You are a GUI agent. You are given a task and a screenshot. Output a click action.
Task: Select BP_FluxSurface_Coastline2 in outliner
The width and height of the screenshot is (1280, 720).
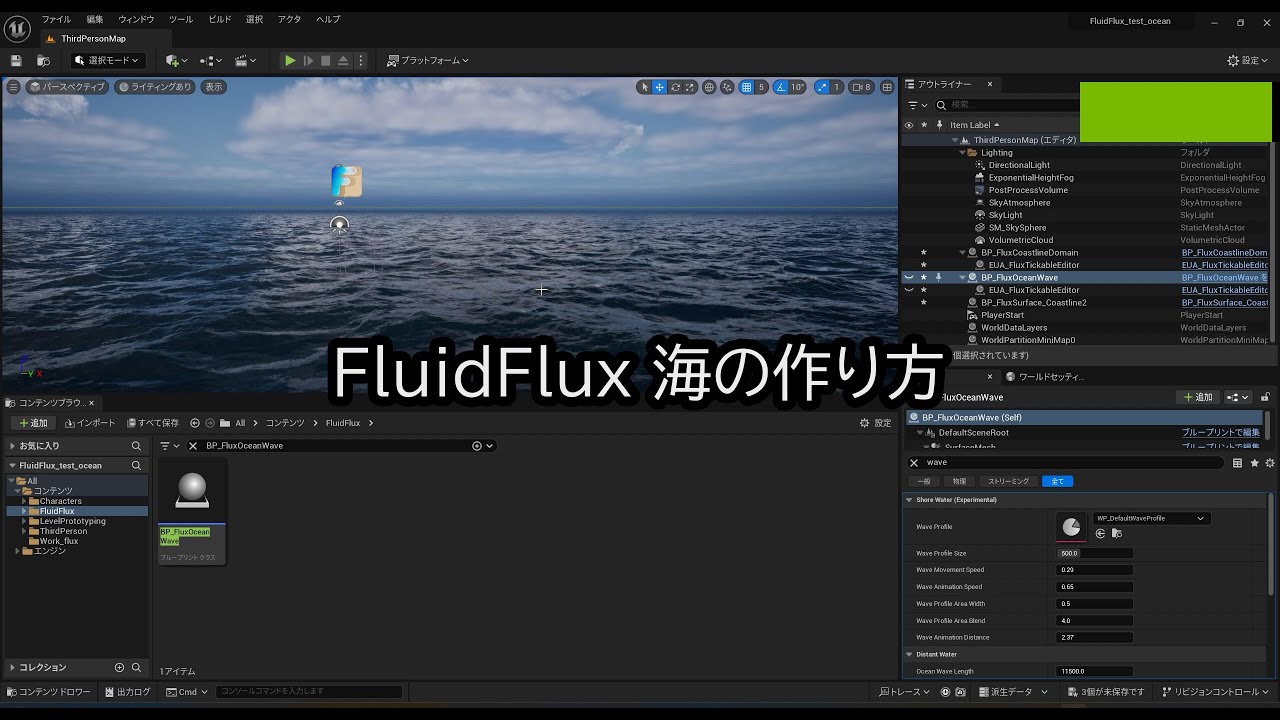[1033, 303]
